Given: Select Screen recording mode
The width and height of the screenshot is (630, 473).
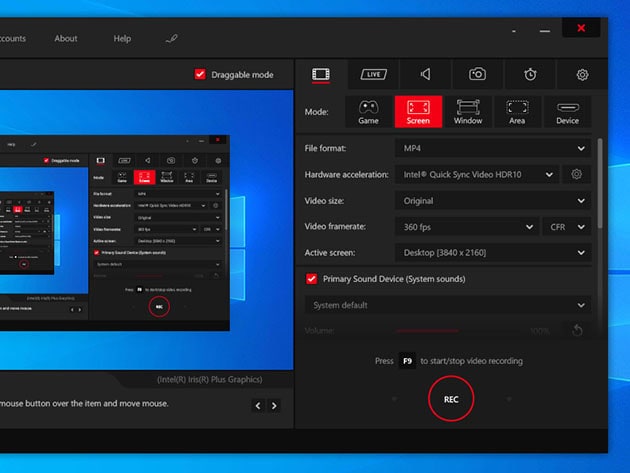Looking at the screenshot, I should [418, 112].
